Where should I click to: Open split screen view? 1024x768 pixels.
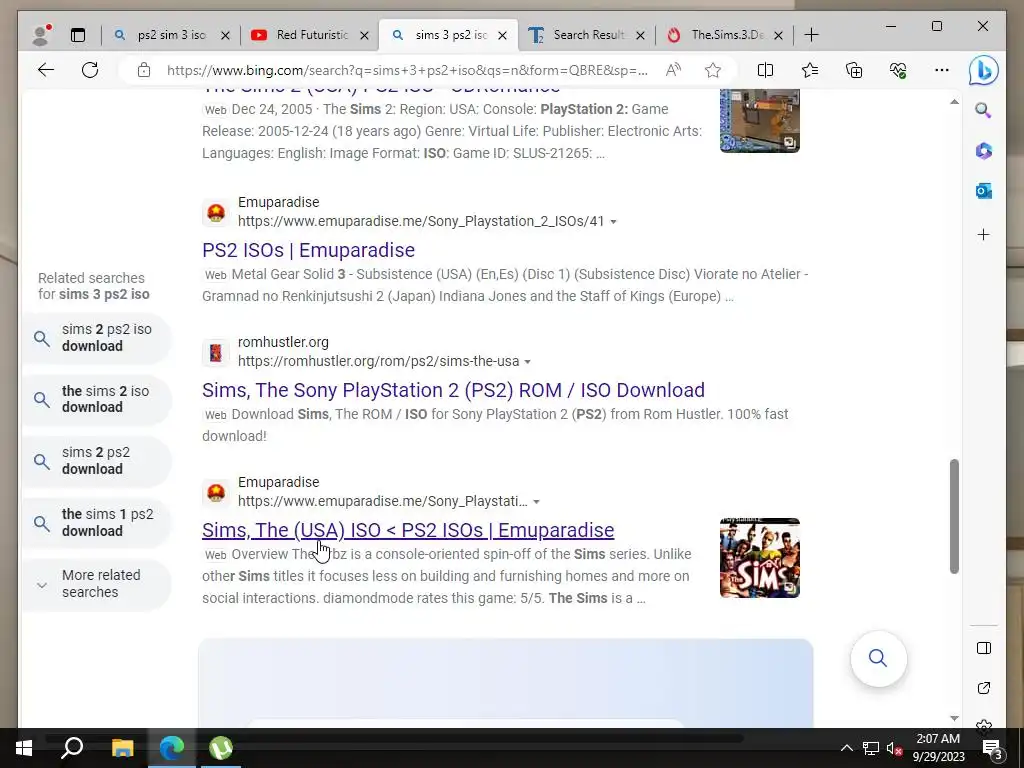coord(765,70)
